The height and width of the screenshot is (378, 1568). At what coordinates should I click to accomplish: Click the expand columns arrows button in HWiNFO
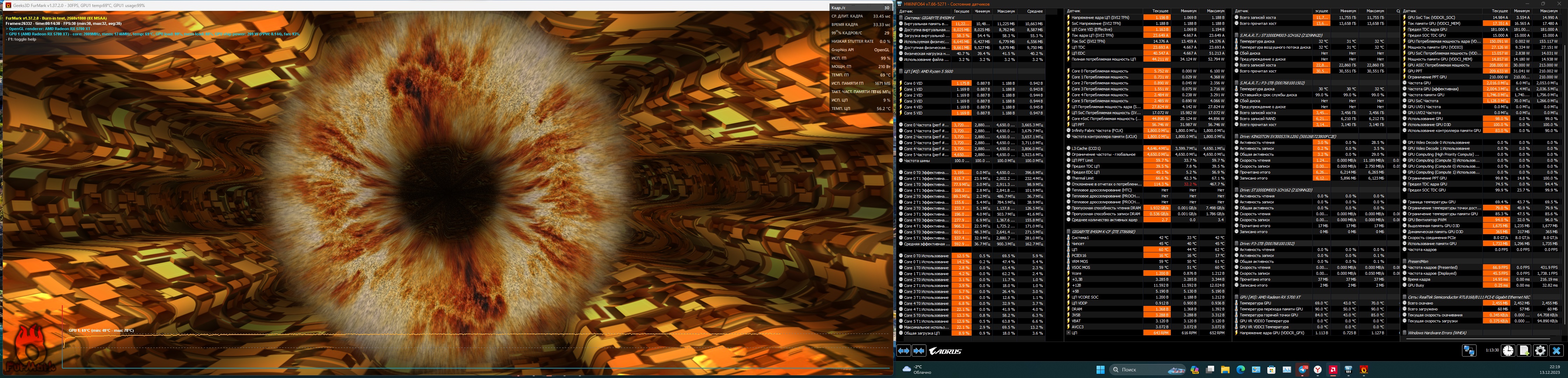[903, 351]
